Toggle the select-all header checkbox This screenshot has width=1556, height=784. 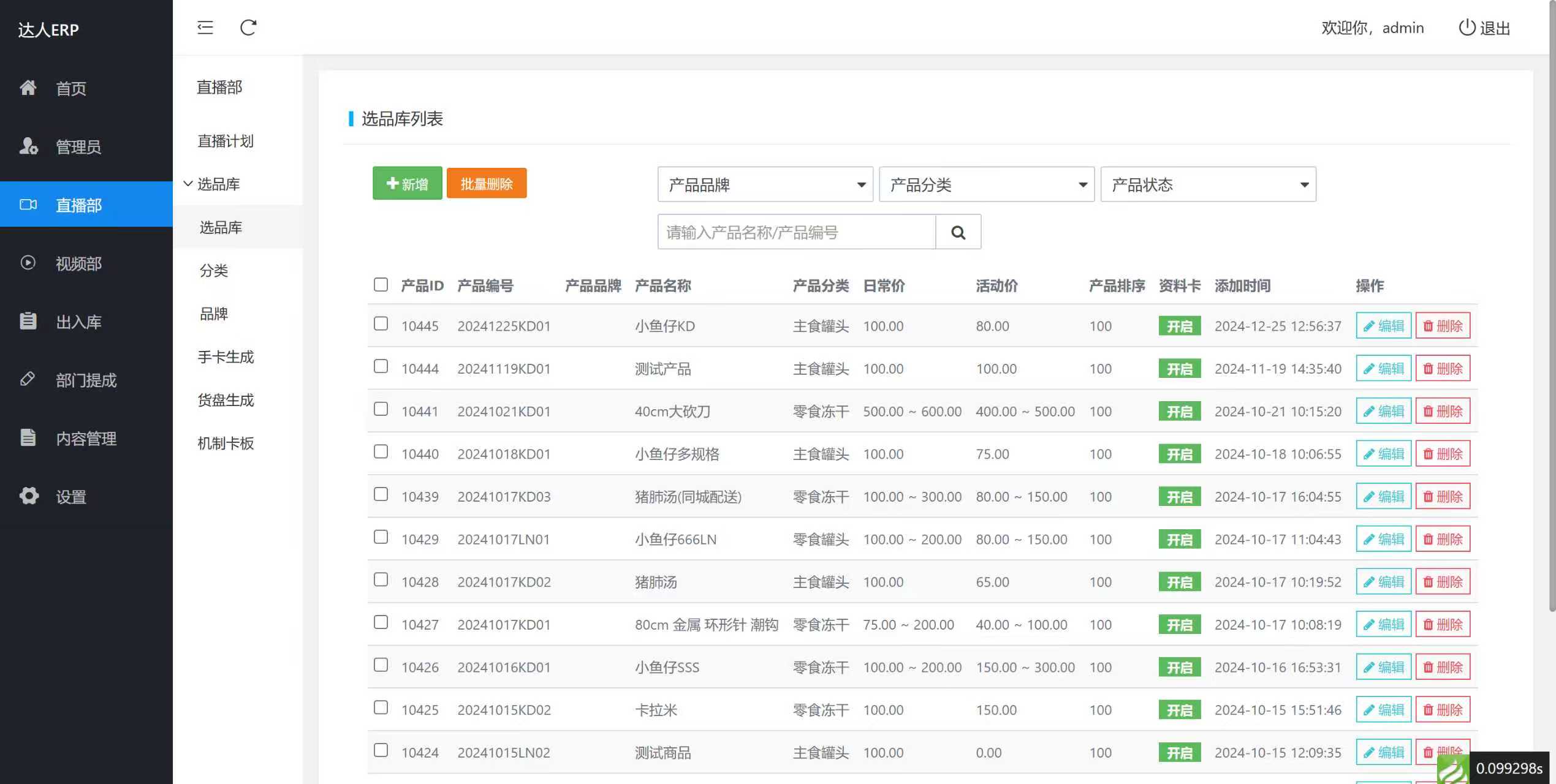click(381, 285)
